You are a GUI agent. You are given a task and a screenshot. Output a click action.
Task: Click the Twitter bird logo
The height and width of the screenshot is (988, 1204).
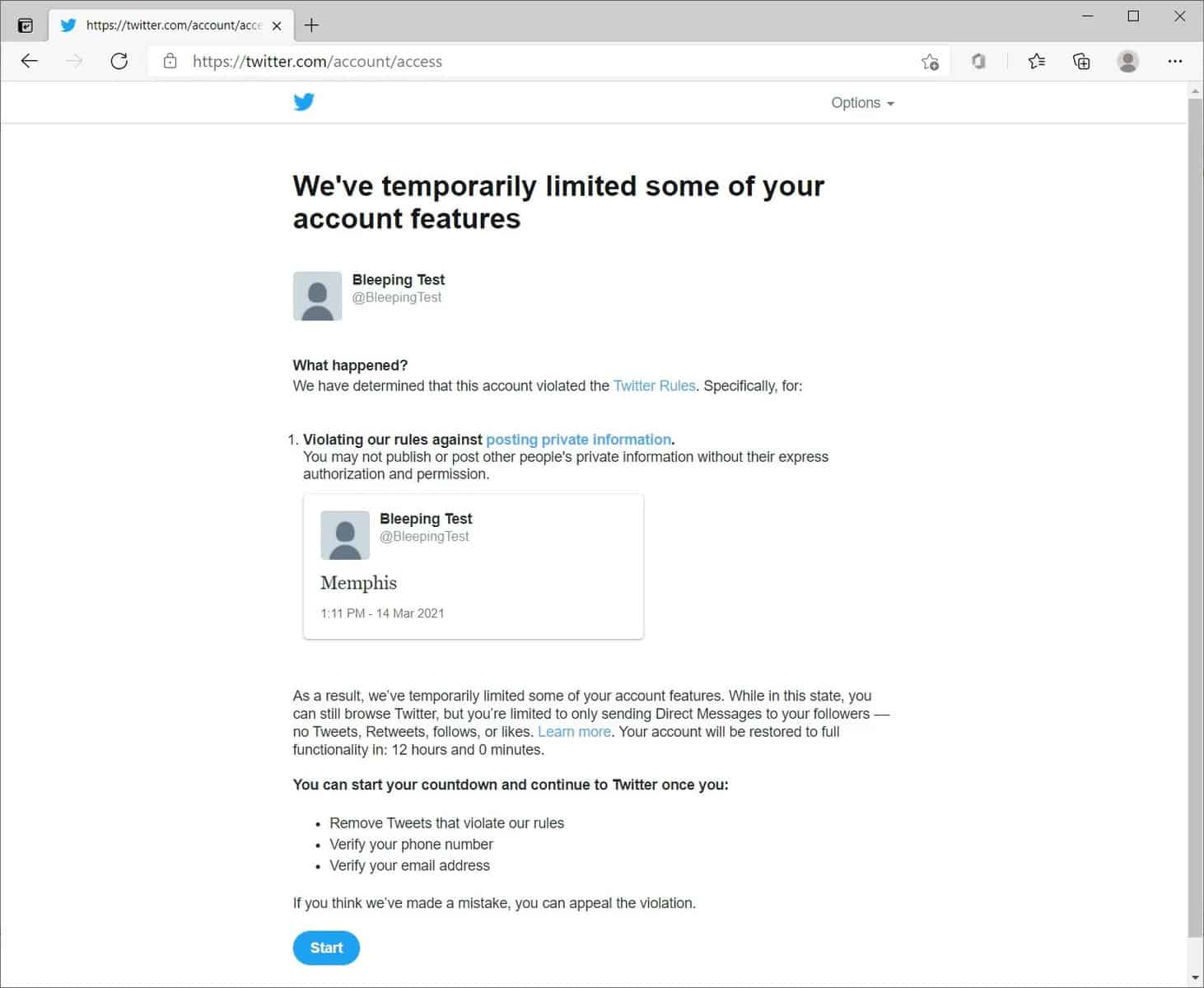tap(304, 102)
